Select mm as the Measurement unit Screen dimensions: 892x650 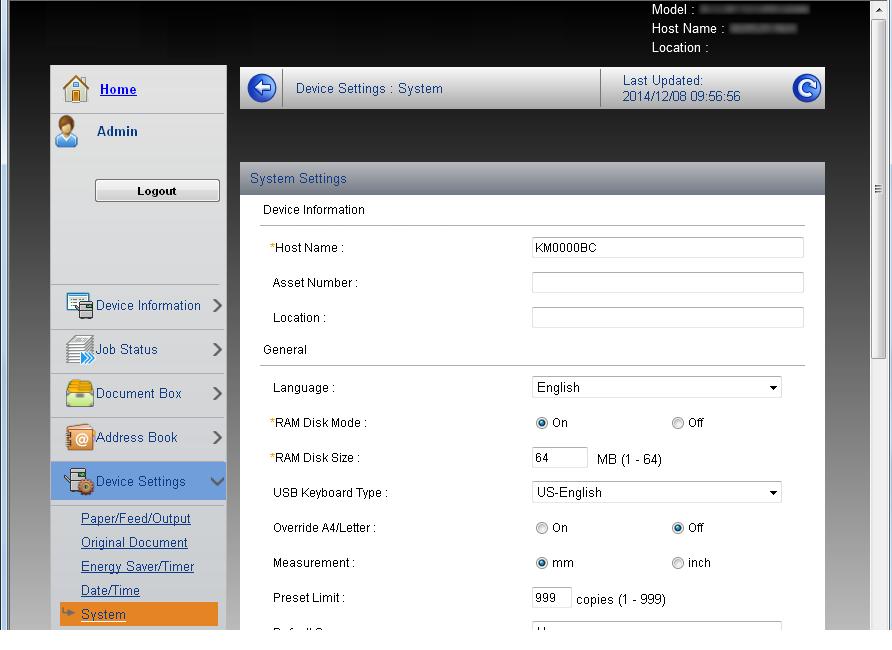pyautogui.click(x=542, y=563)
